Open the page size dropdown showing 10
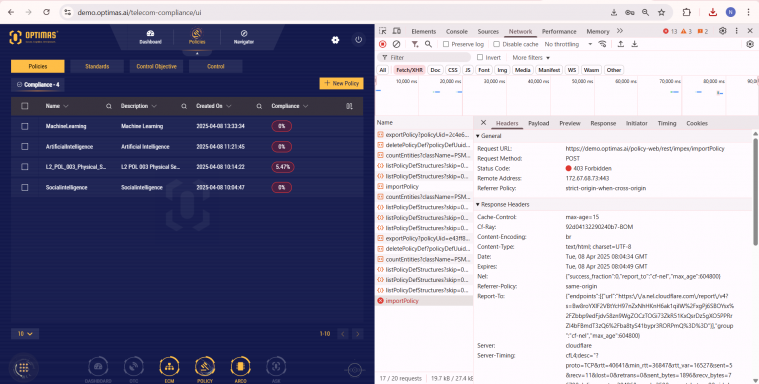This screenshot has height=384, width=759. (x=25, y=334)
